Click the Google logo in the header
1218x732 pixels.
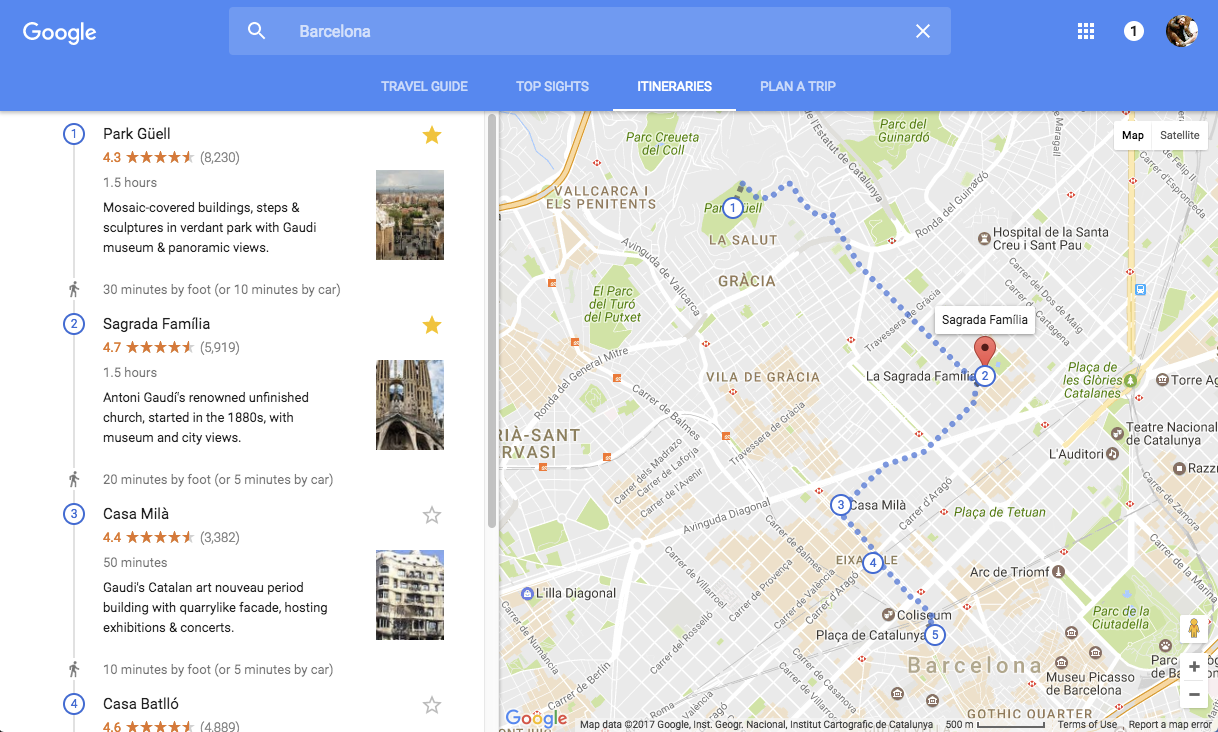point(60,32)
